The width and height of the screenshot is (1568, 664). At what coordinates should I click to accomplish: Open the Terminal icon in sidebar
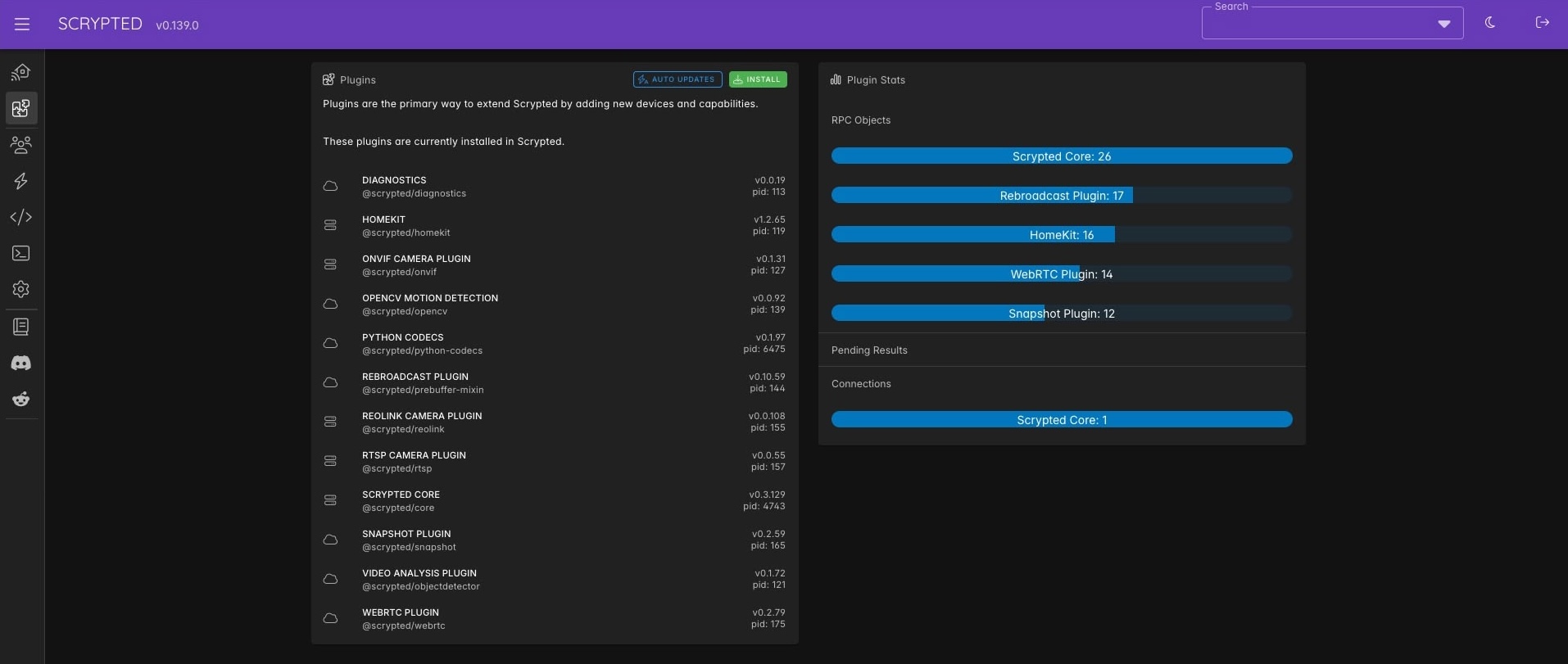coord(21,253)
